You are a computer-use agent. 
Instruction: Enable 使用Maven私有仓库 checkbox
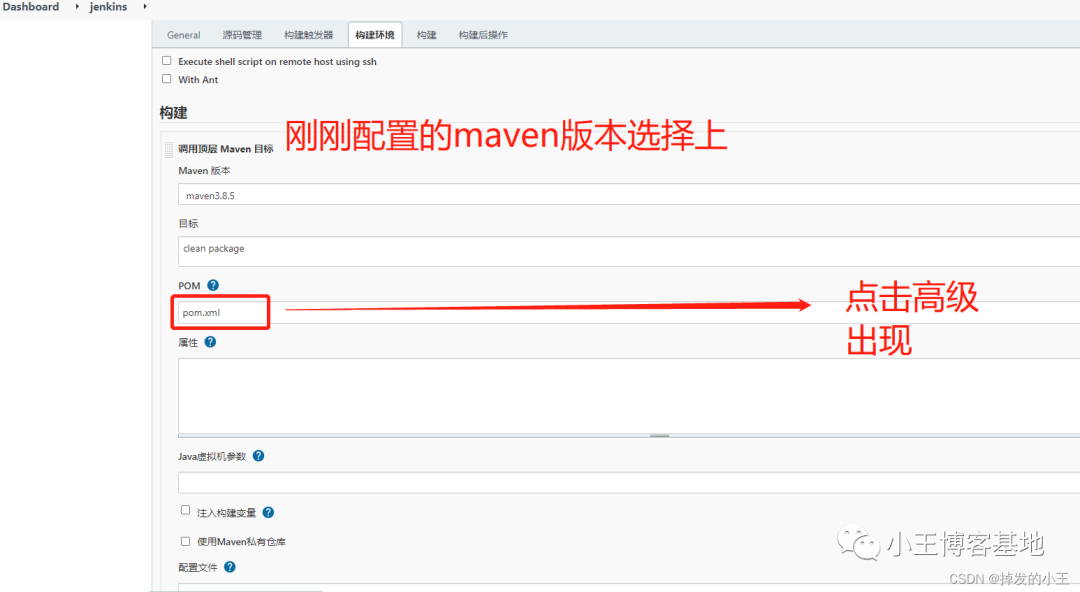pos(185,541)
